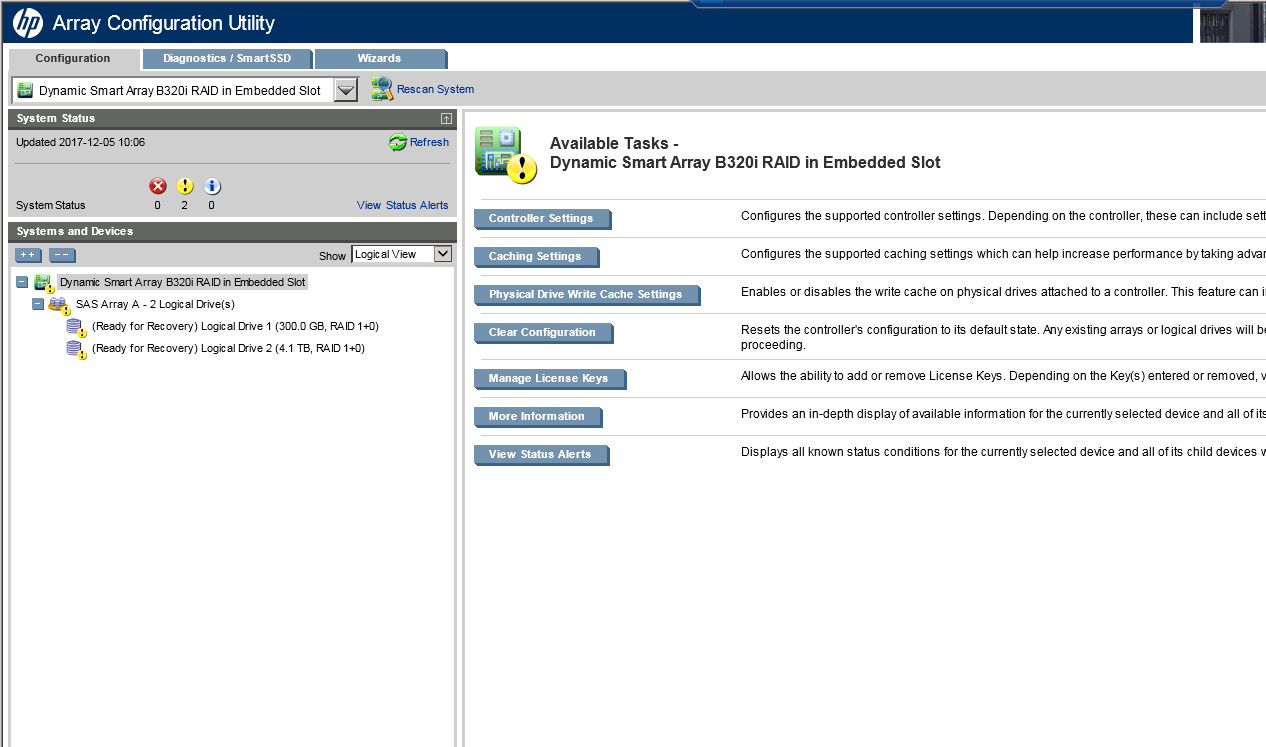1266x747 pixels.
Task: Click the Rescan System link
Action: pyautogui.click(x=435, y=89)
